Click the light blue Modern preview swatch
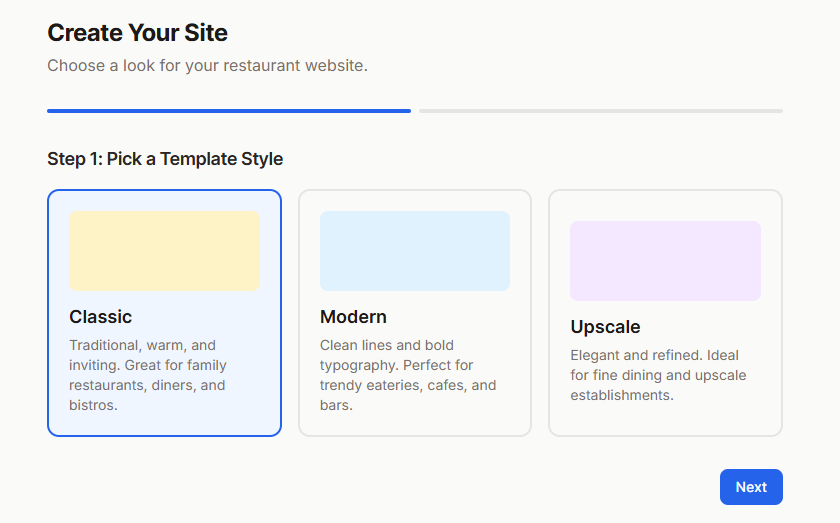This screenshot has height=523, width=840. coord(414,251)
